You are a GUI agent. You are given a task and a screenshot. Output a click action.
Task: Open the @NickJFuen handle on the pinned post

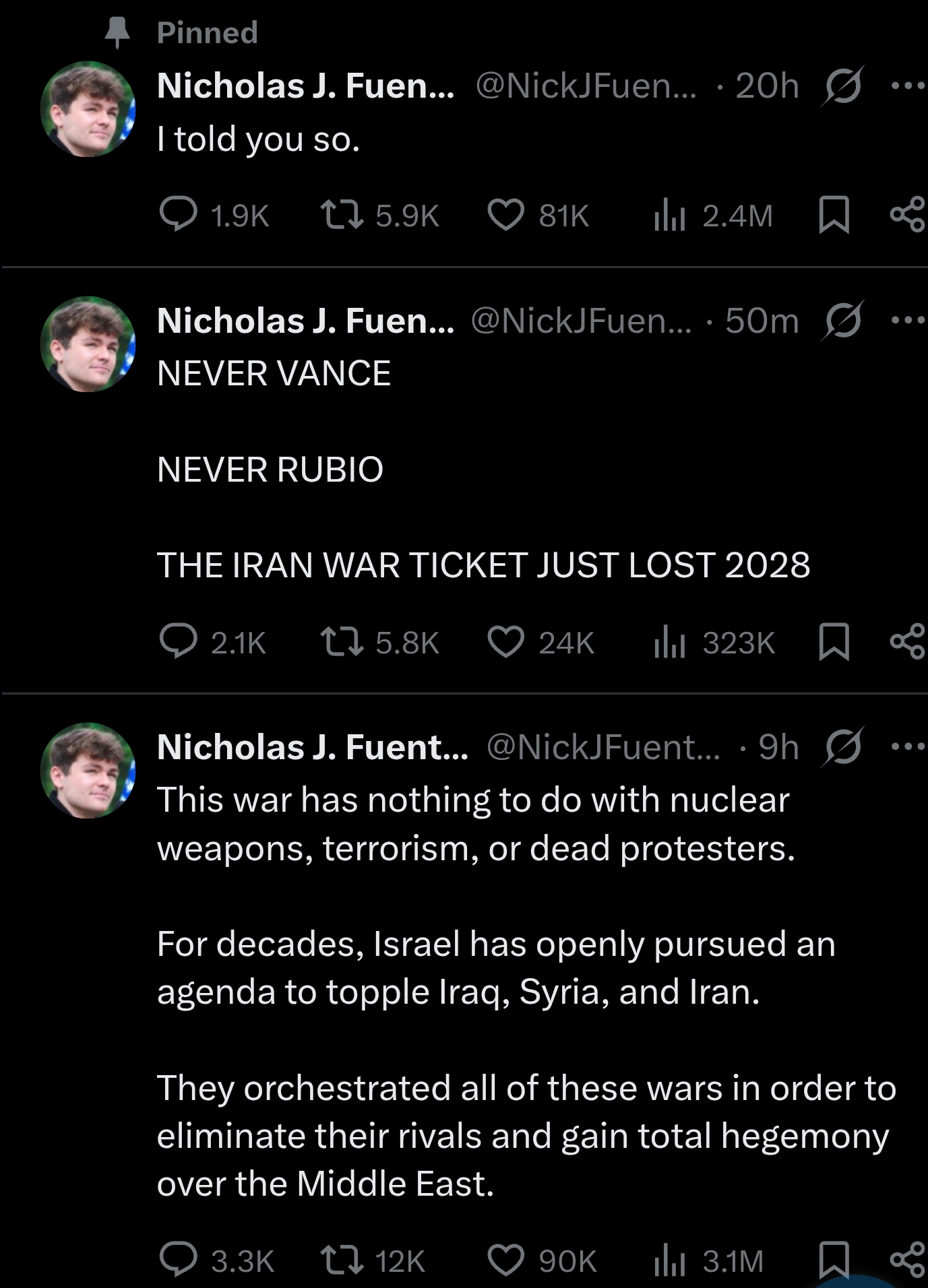[586, 86]
